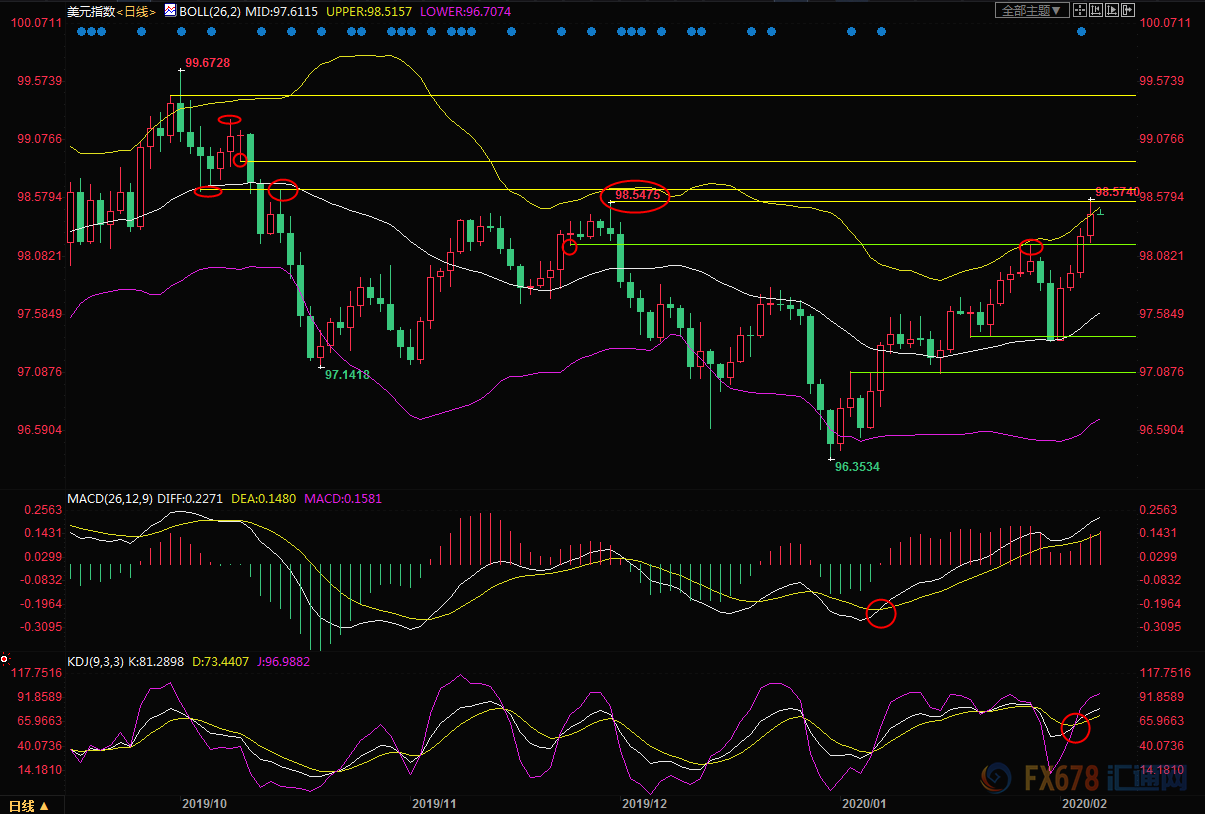
Task: Click the 96.3534 low price label
Action: coord(857,466)
